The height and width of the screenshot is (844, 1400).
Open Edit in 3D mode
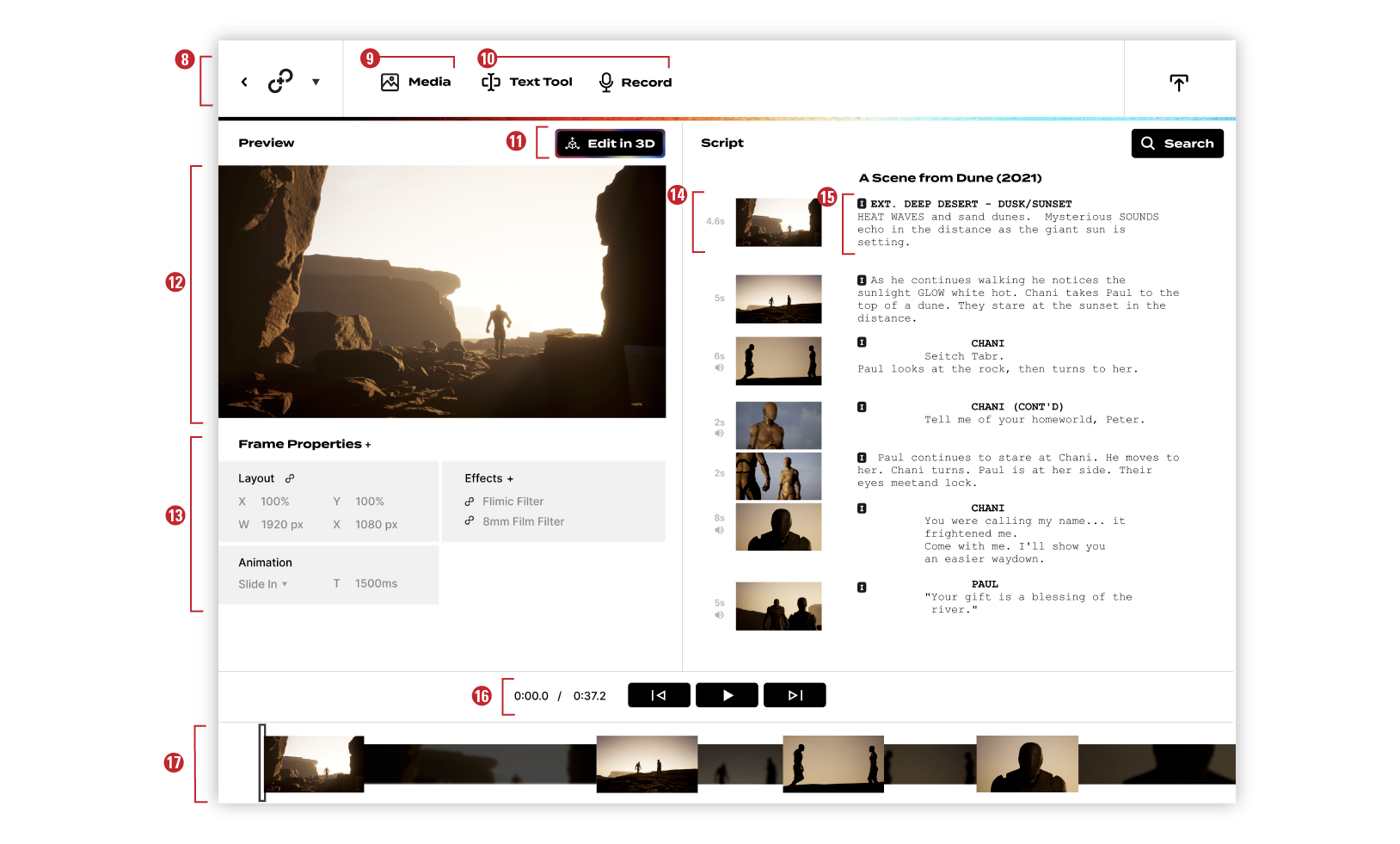click(610, 144)
